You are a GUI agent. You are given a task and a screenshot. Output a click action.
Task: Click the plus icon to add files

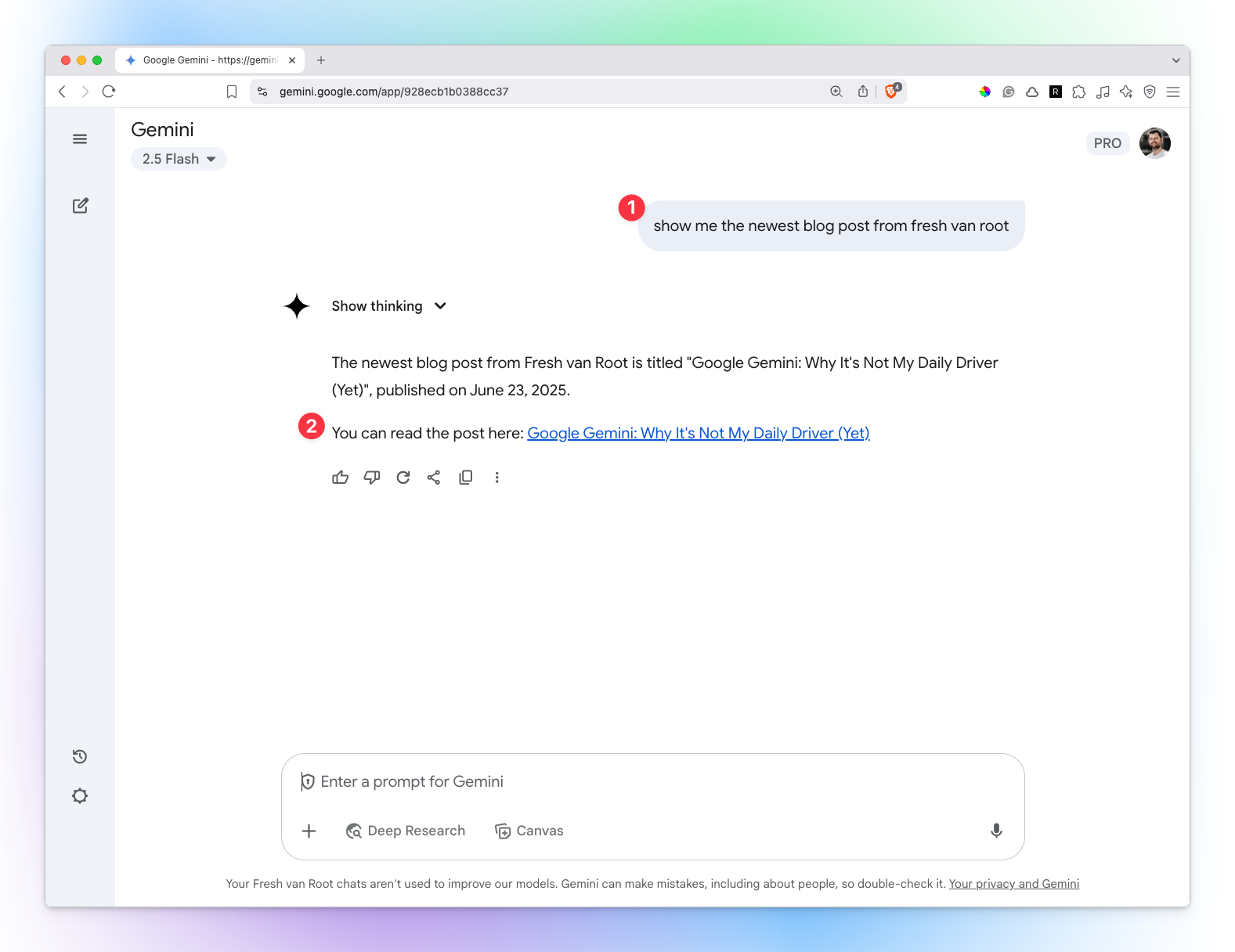[309, 831]
